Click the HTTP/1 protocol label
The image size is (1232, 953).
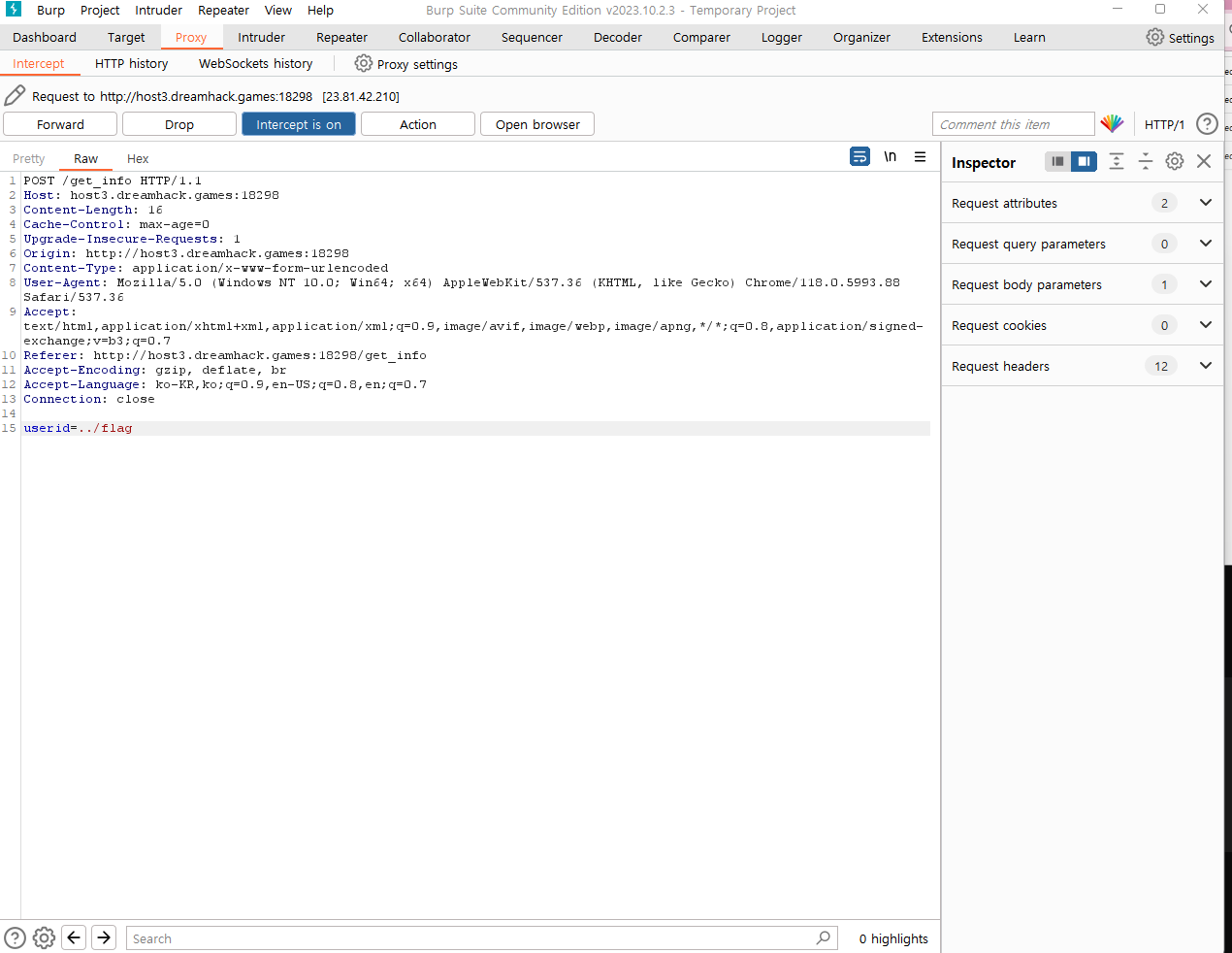(x=1164, y=124)
